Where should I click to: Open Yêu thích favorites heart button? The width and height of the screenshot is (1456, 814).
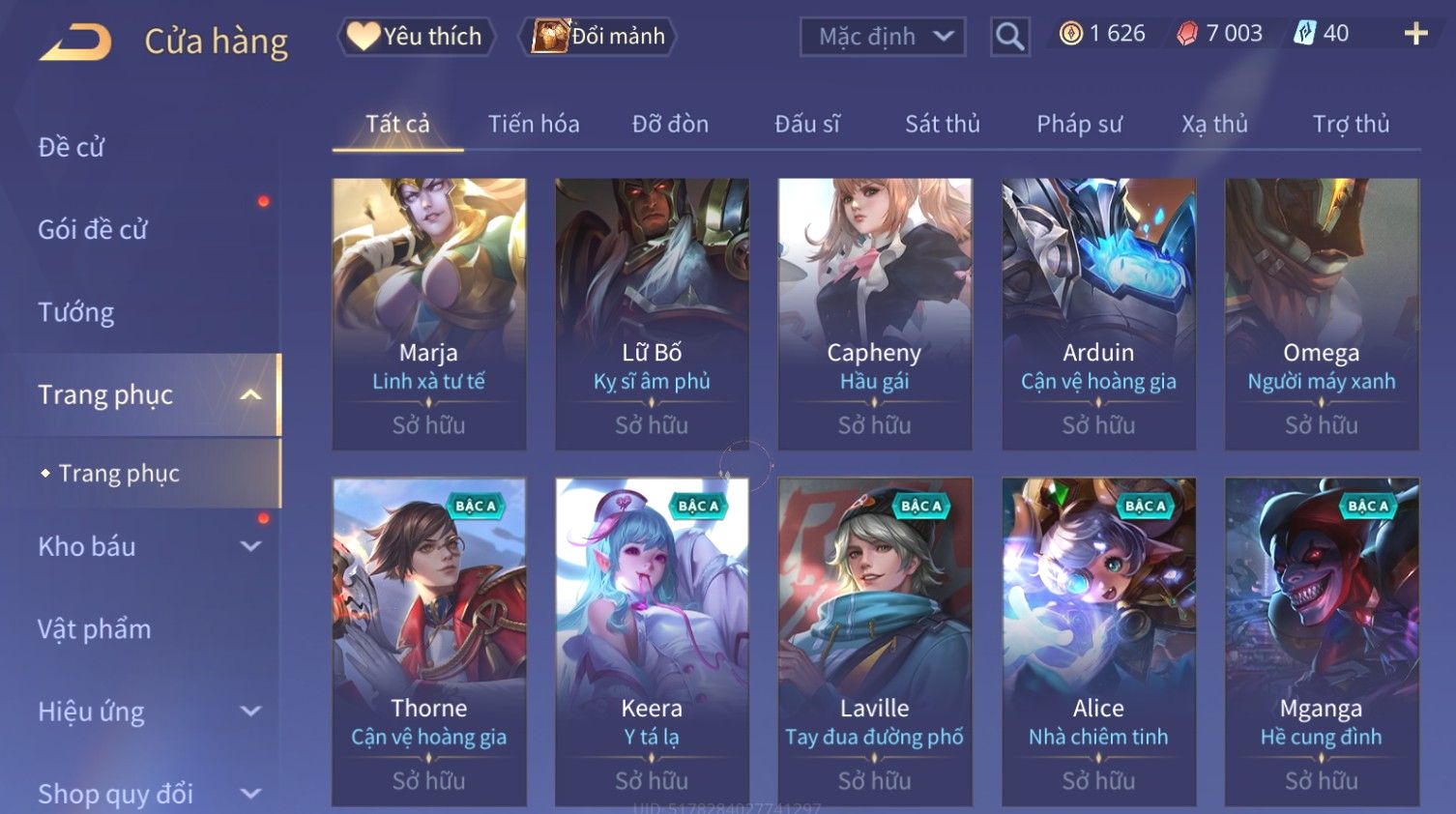pyautogui.click(x=416, y=37)
